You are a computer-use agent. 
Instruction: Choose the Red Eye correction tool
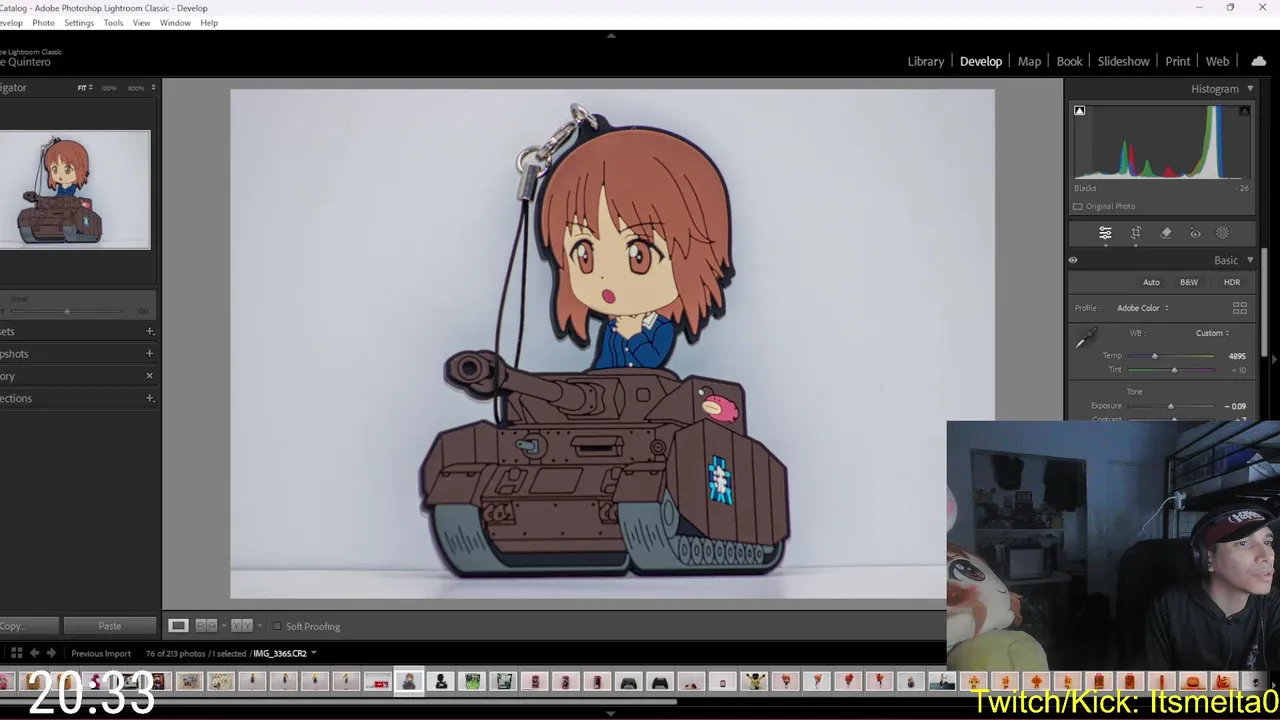point(1195,233)
